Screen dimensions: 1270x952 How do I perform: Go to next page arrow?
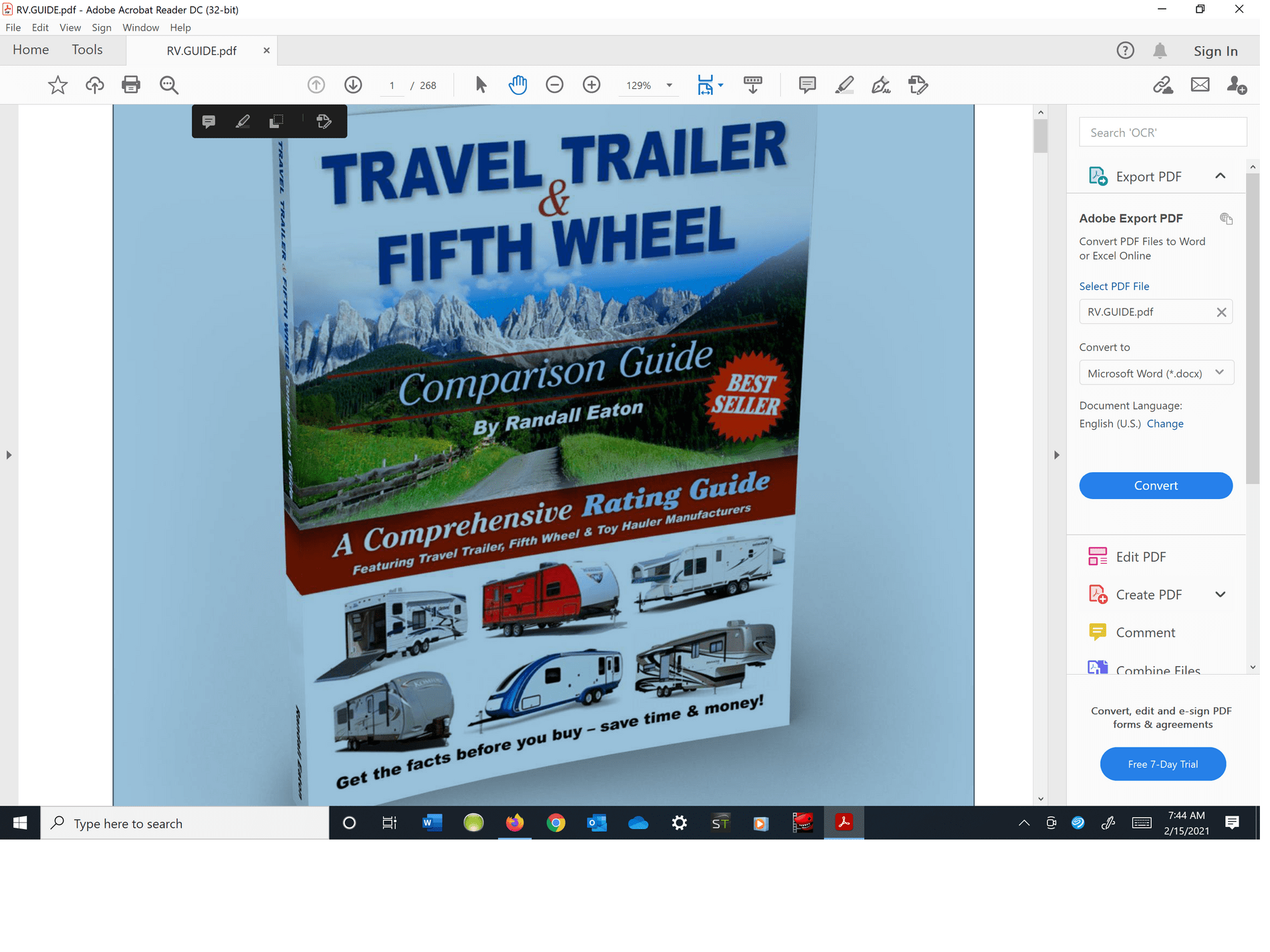354,85
